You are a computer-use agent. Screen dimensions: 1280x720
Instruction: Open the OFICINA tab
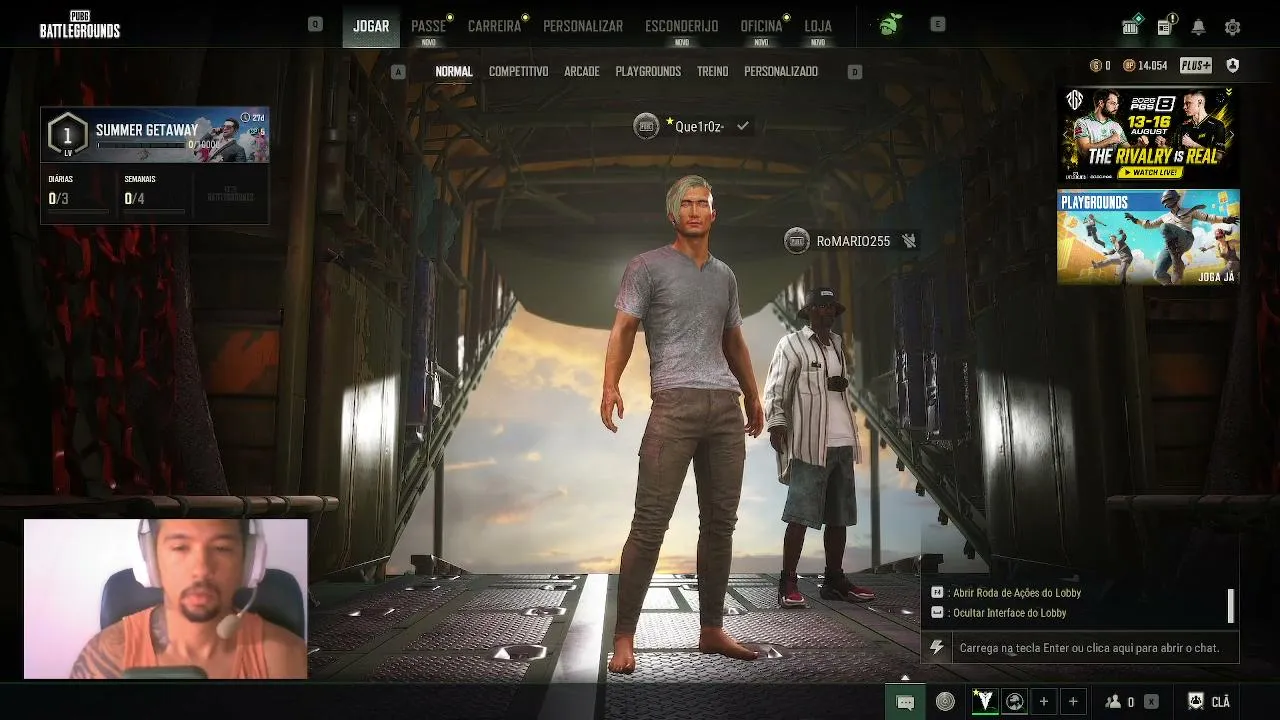(761, 26)
